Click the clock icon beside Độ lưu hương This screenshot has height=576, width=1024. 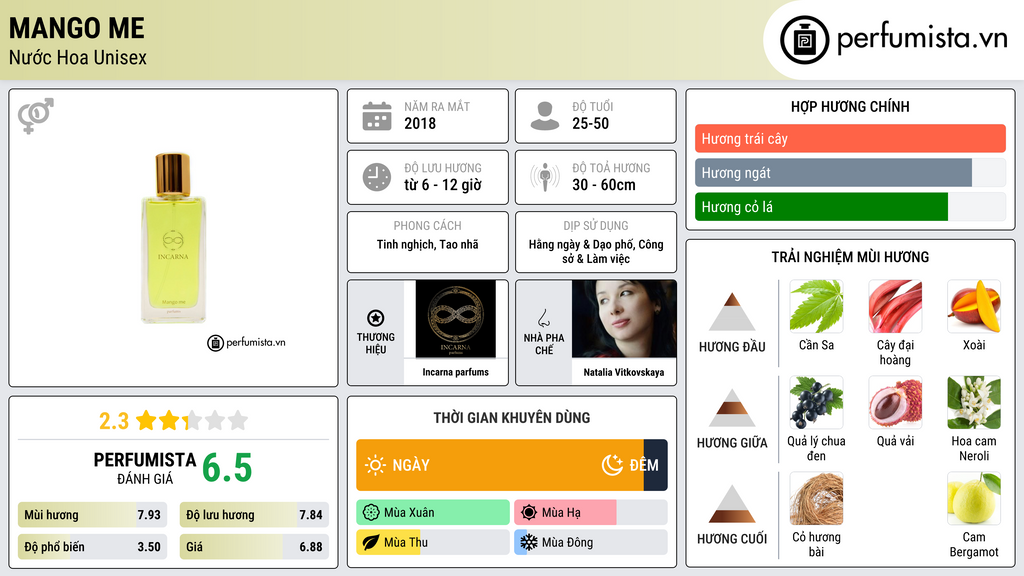[x=377, y=177]
